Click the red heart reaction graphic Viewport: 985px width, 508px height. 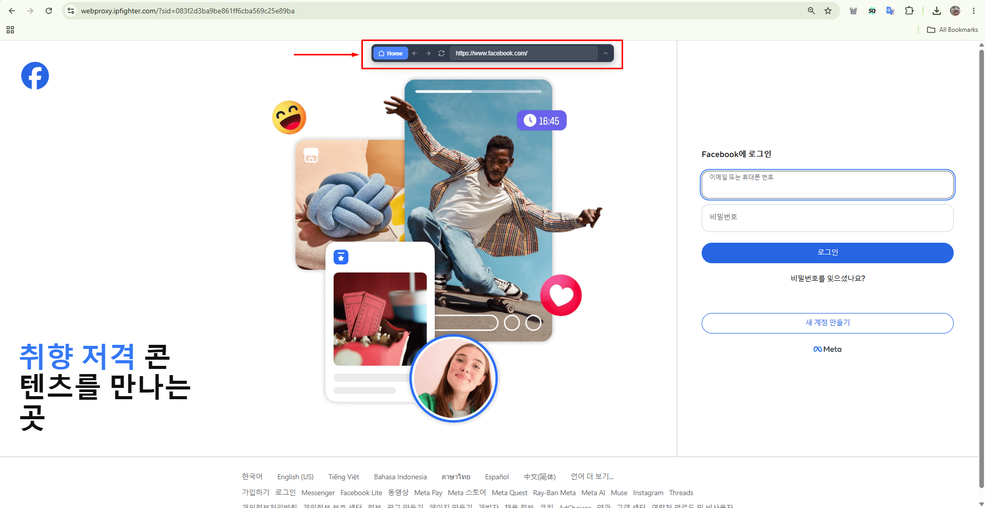(x=561, y=295)
